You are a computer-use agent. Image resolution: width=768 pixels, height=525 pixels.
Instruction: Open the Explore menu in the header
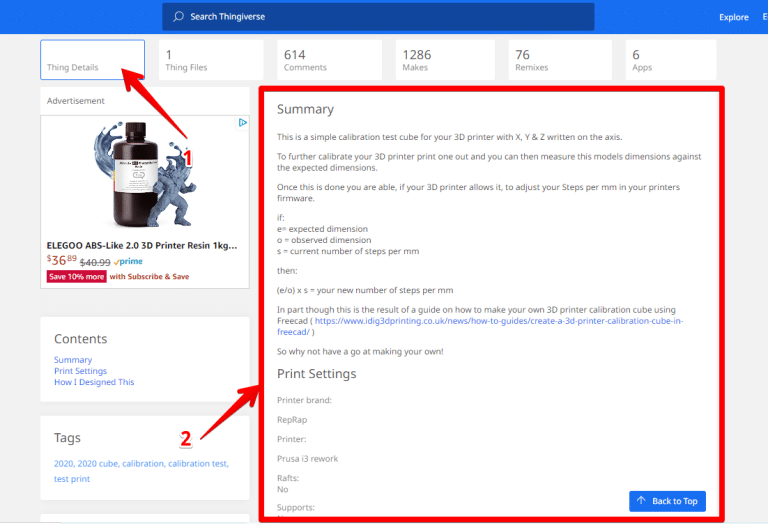coord(733,17)
